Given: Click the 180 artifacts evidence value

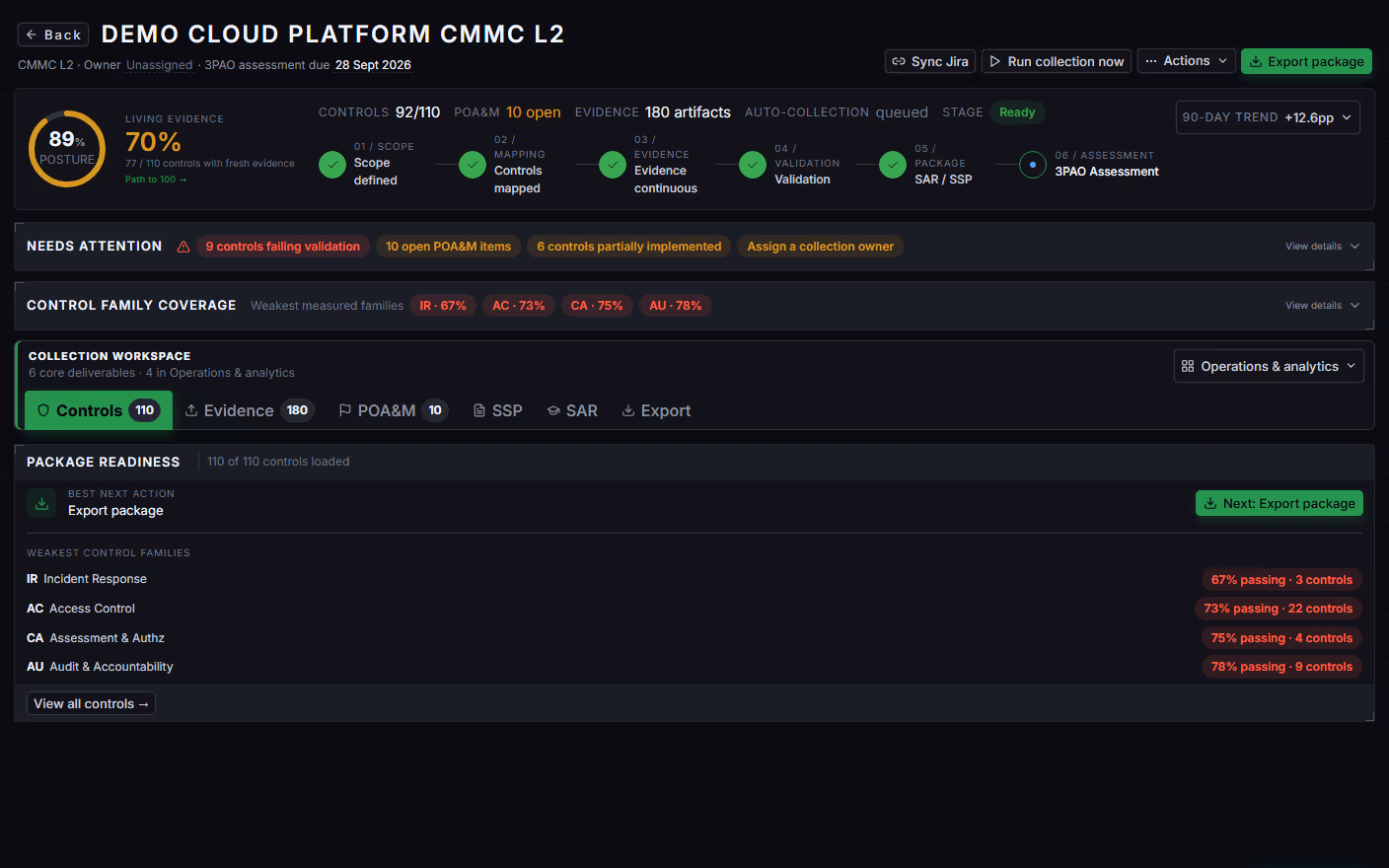Looking at the screenshot, I should pos(688,112).
